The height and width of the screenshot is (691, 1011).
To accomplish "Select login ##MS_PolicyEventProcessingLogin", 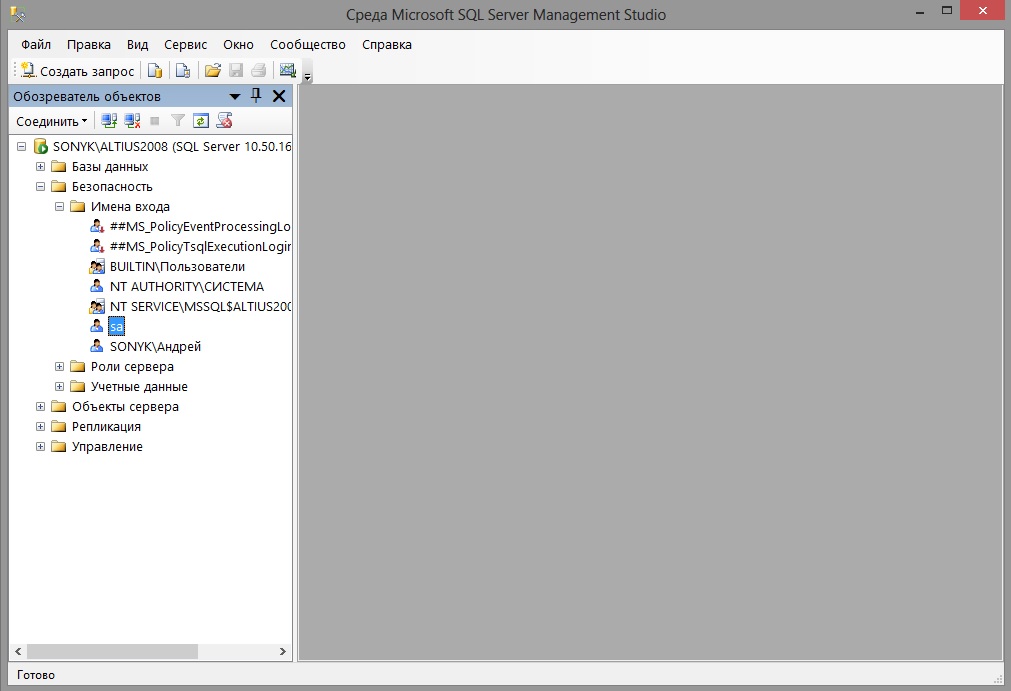I will click(x=200, y=226).
